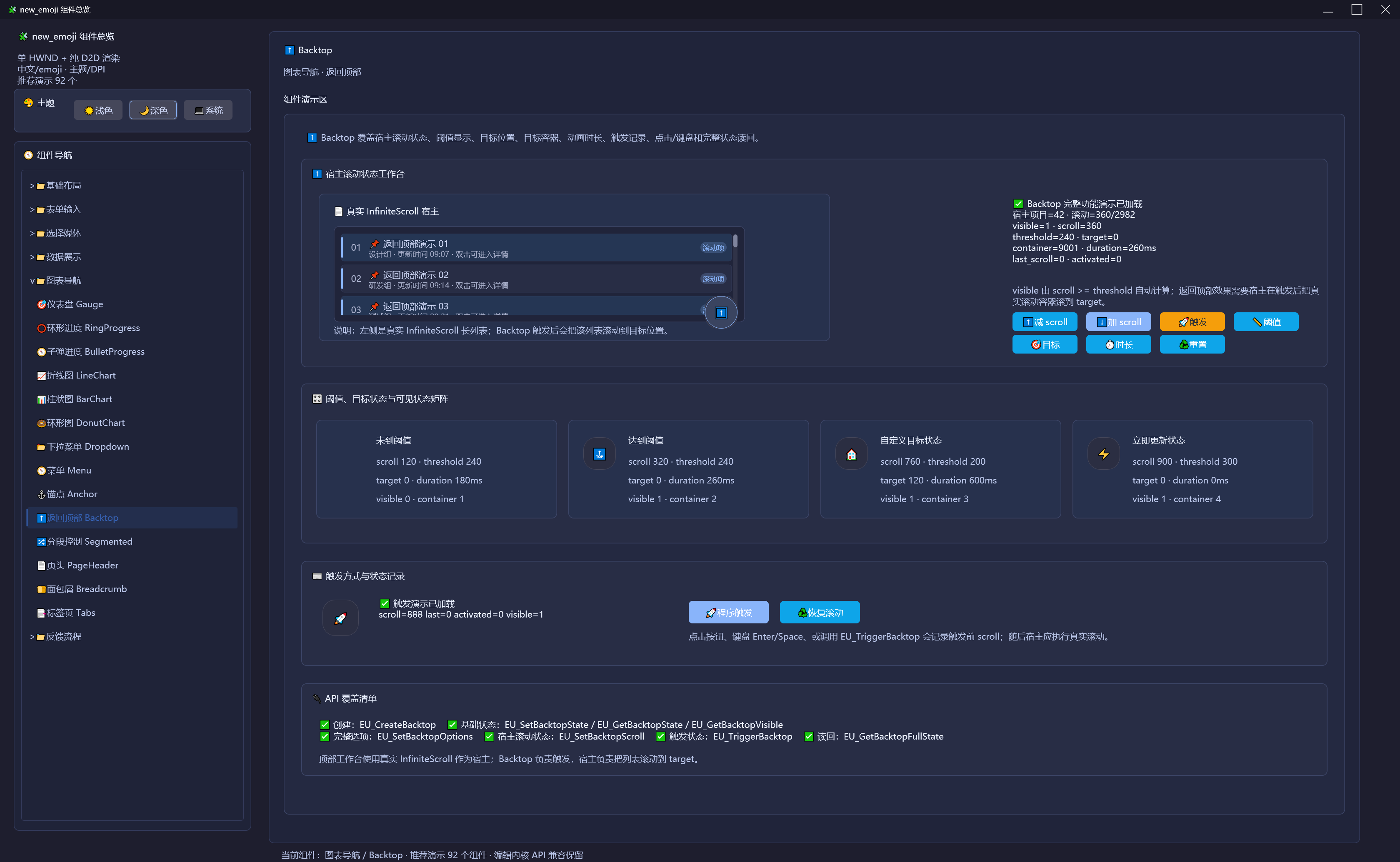Click the house icon in 自定义目标状态 card
Screen dimensions: 1400x862
(x=851, y=454)
